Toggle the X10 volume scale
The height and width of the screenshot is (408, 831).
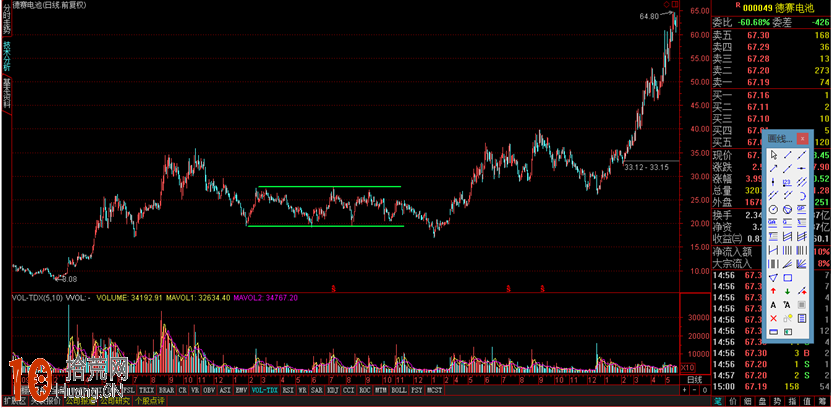[688, 368]
